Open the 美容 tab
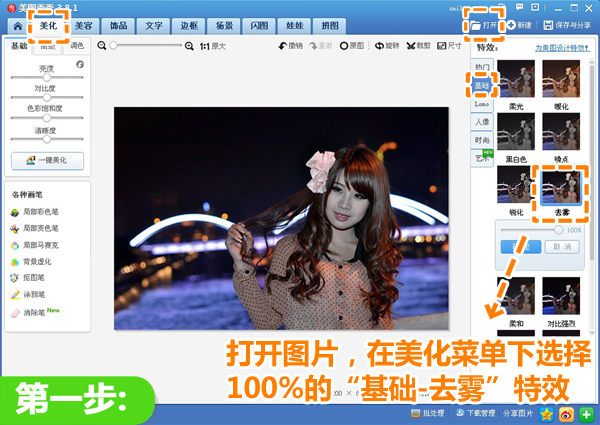The width and height of the screenshot is (600, 425). tap(83, 26)
